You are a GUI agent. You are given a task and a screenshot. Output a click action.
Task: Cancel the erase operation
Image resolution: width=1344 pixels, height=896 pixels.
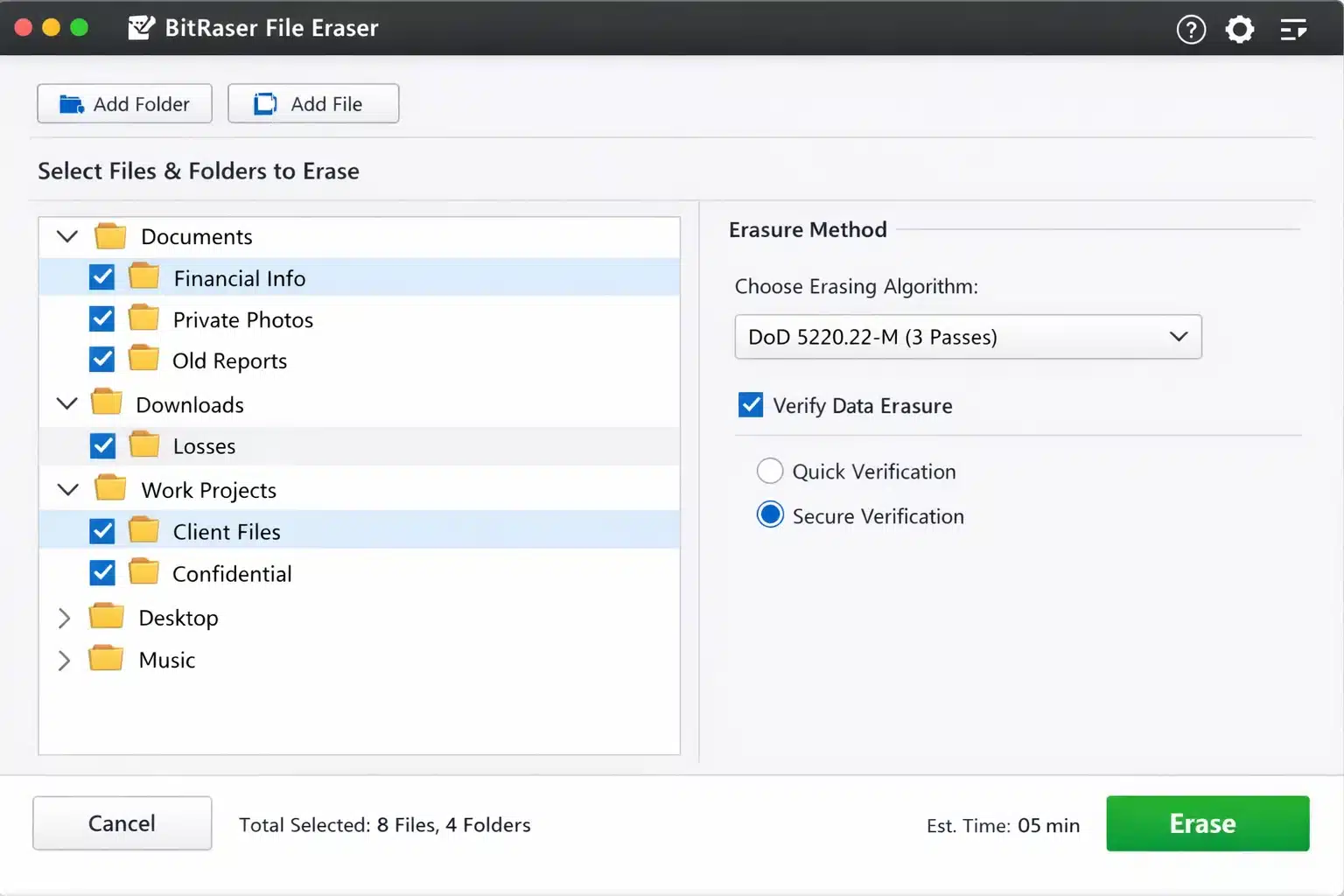coord(122,822)
